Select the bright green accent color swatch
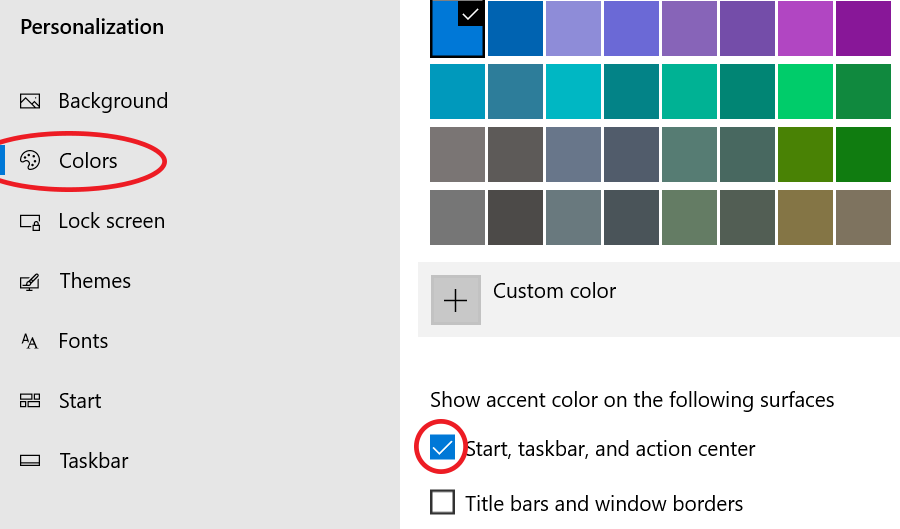 tap(806, 92)
